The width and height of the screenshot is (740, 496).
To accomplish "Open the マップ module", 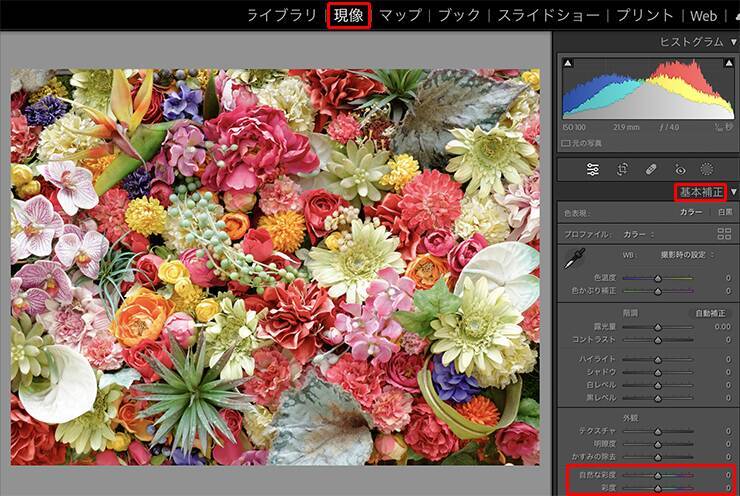I will [400, 15].
